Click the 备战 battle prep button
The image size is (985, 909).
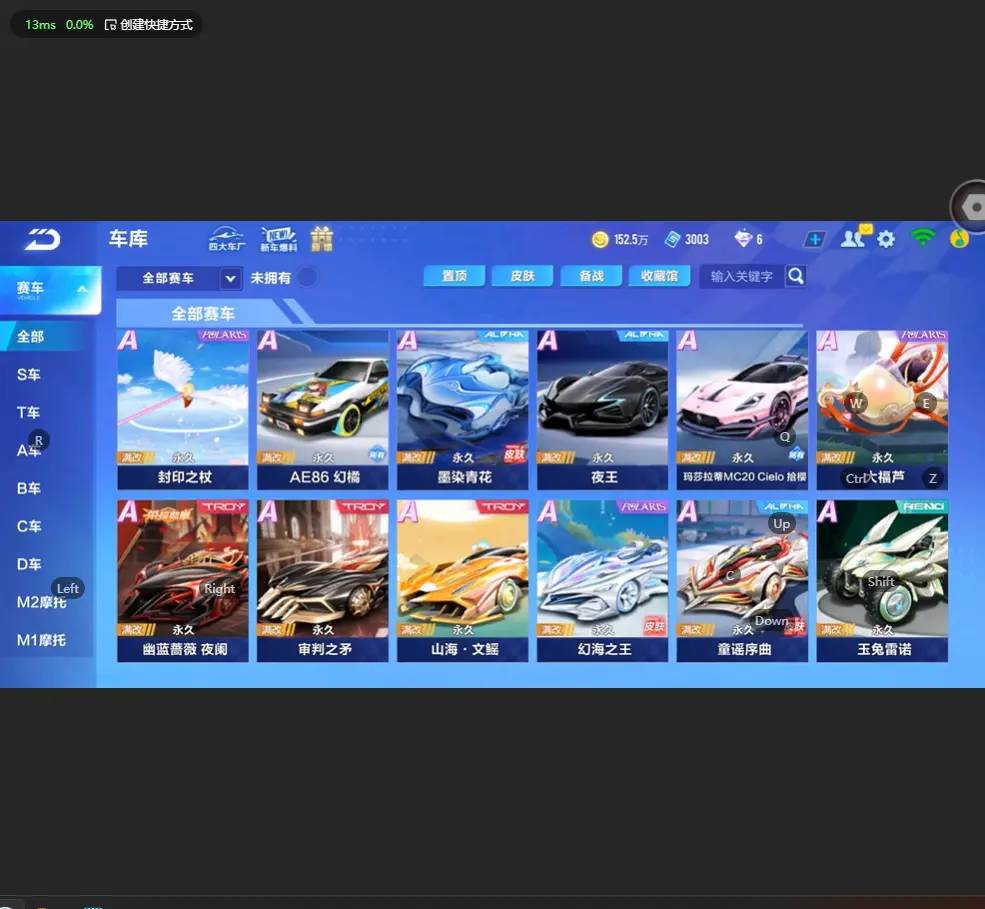pyautogui.click(x=591, y=276)
